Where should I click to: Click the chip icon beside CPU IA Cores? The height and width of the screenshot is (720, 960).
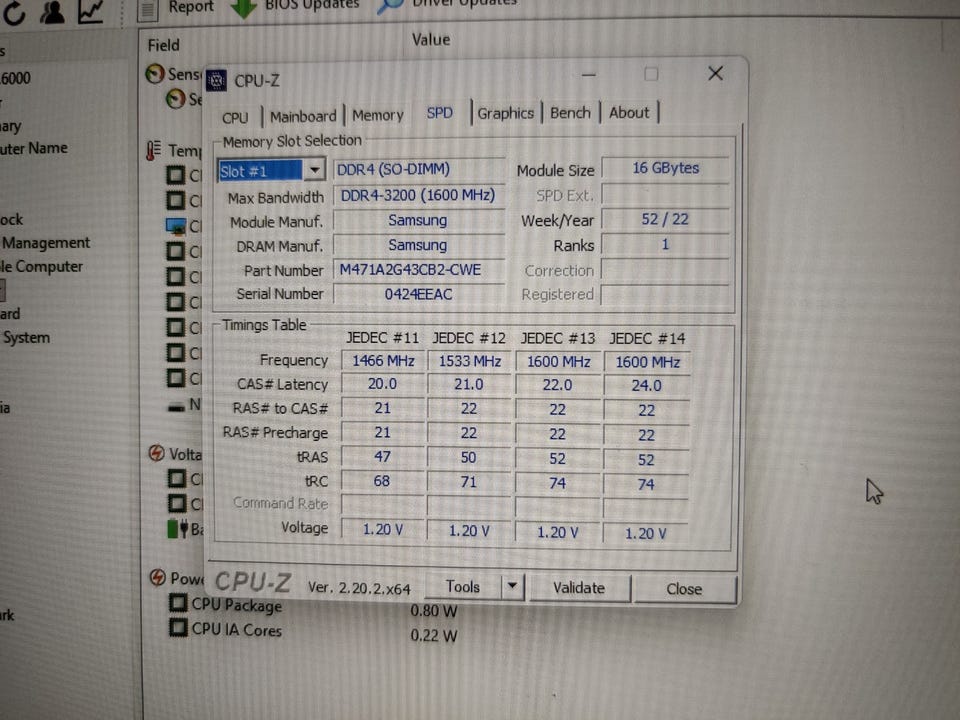tap(178, 628)
